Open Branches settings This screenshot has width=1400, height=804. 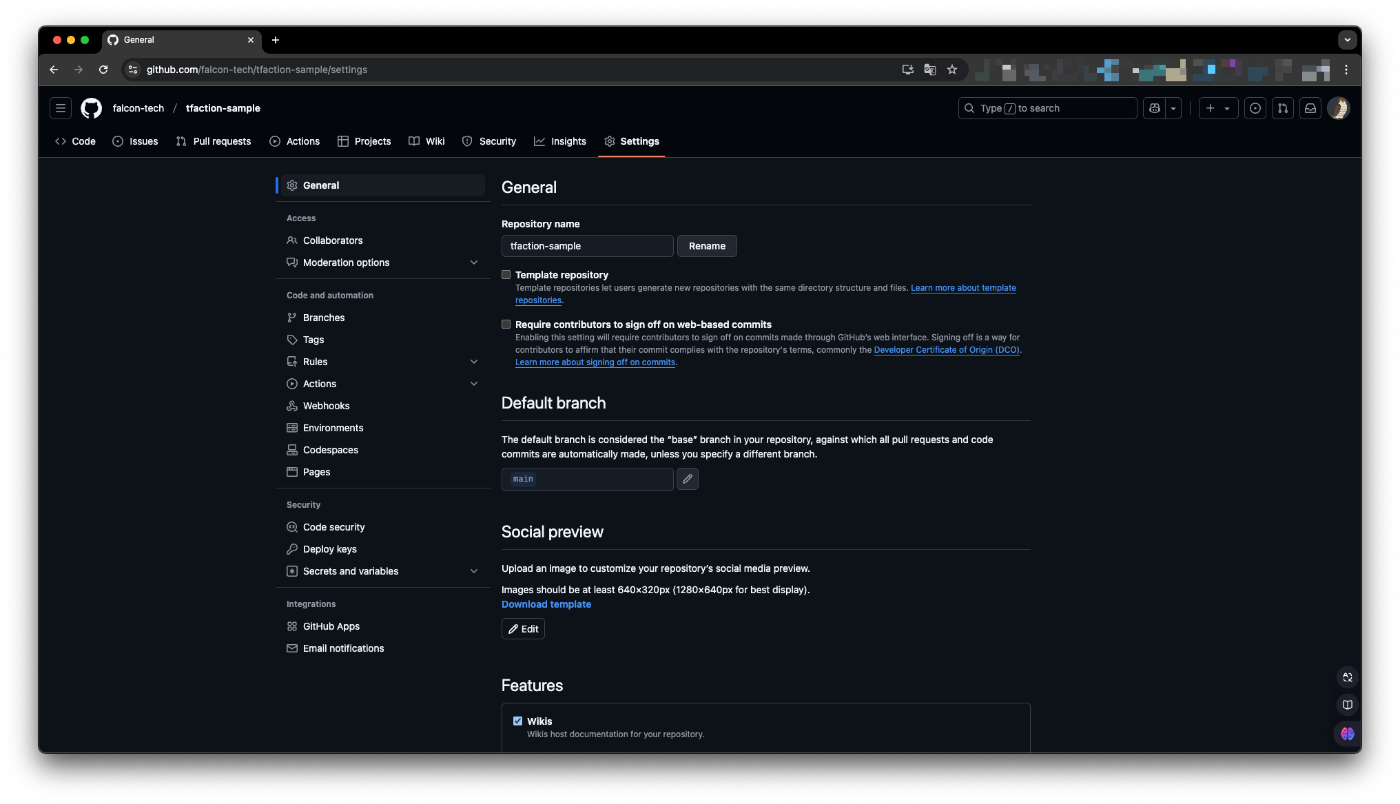[381, 317]
